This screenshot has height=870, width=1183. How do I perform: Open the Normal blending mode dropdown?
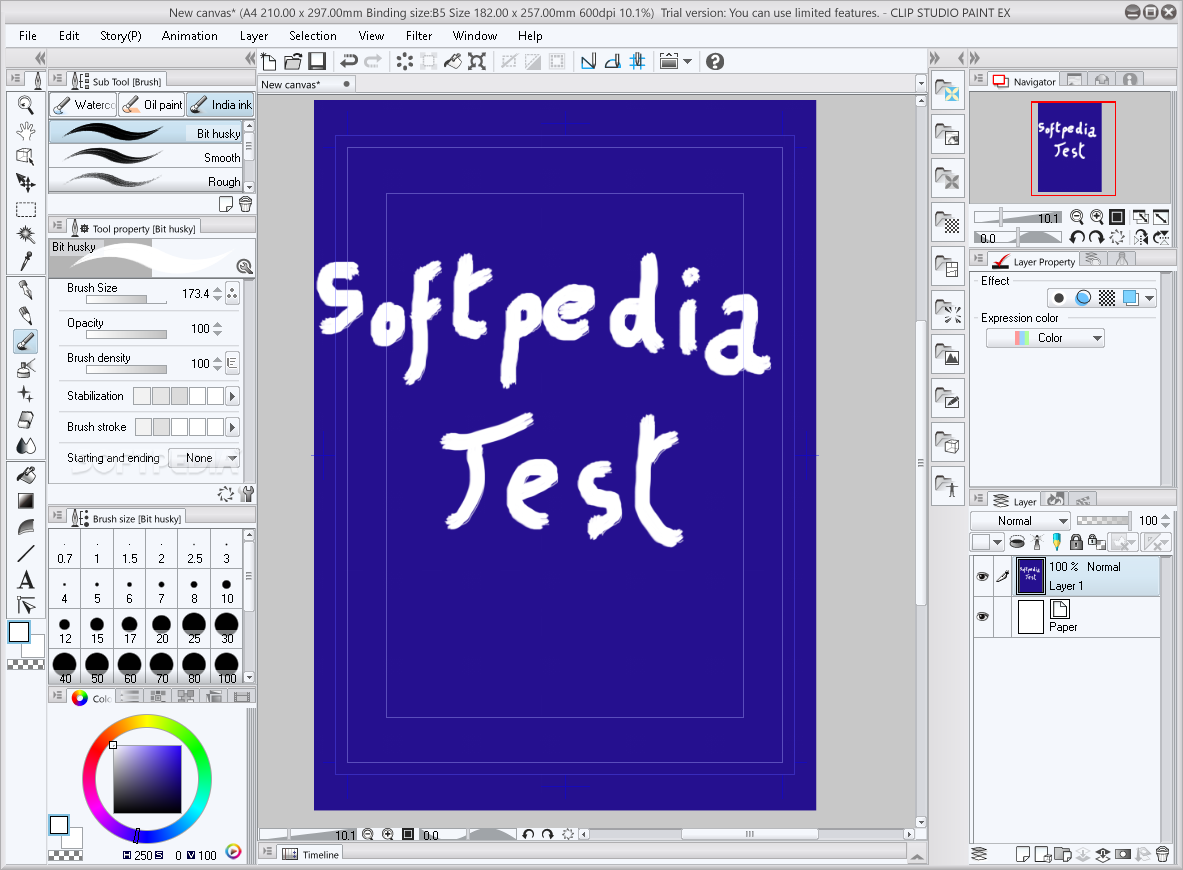(1020, 521)
